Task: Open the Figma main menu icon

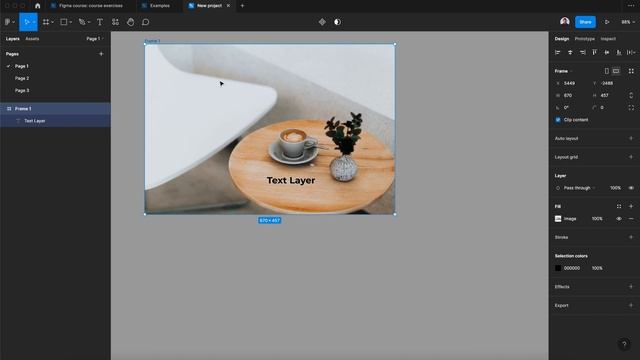Action: [8, 22]
